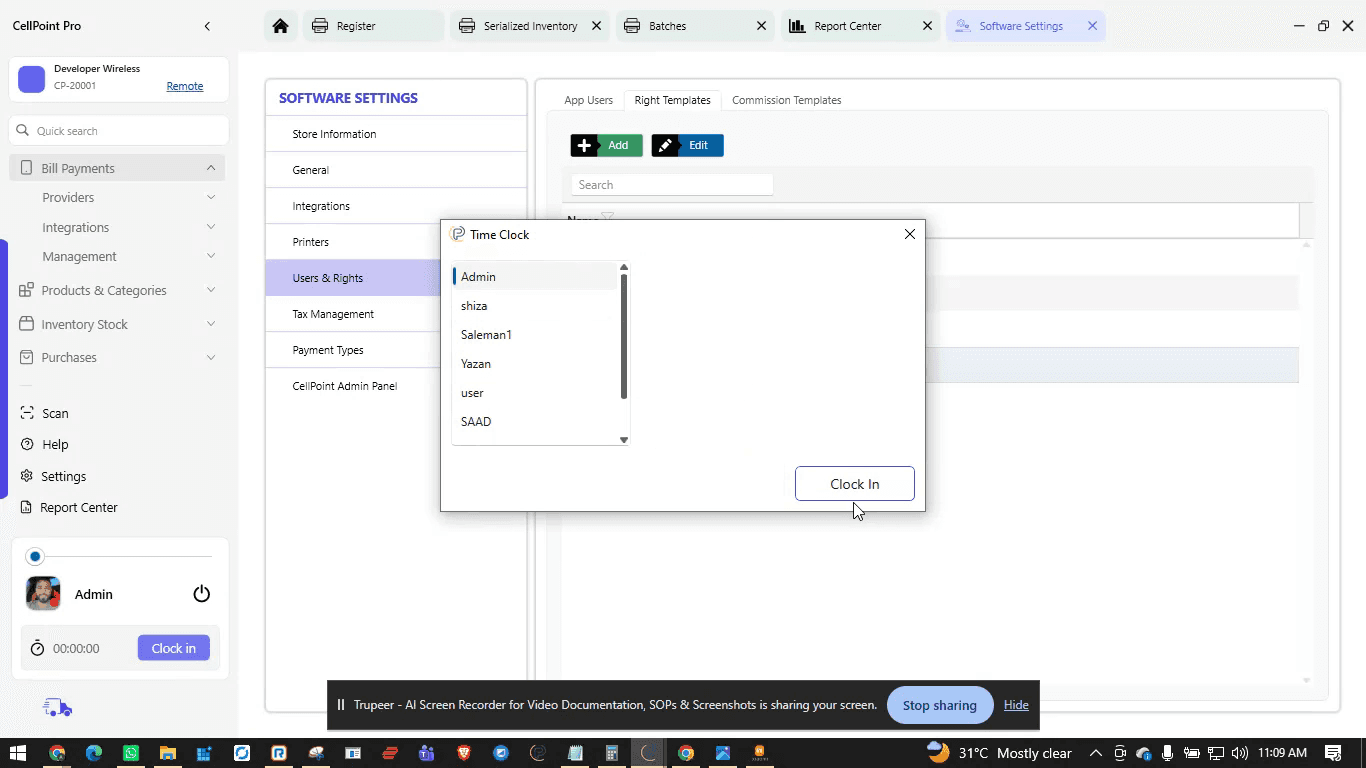Open the Windows Start menu
Viewport: 1366px width, 768px height.
(17, 753)
